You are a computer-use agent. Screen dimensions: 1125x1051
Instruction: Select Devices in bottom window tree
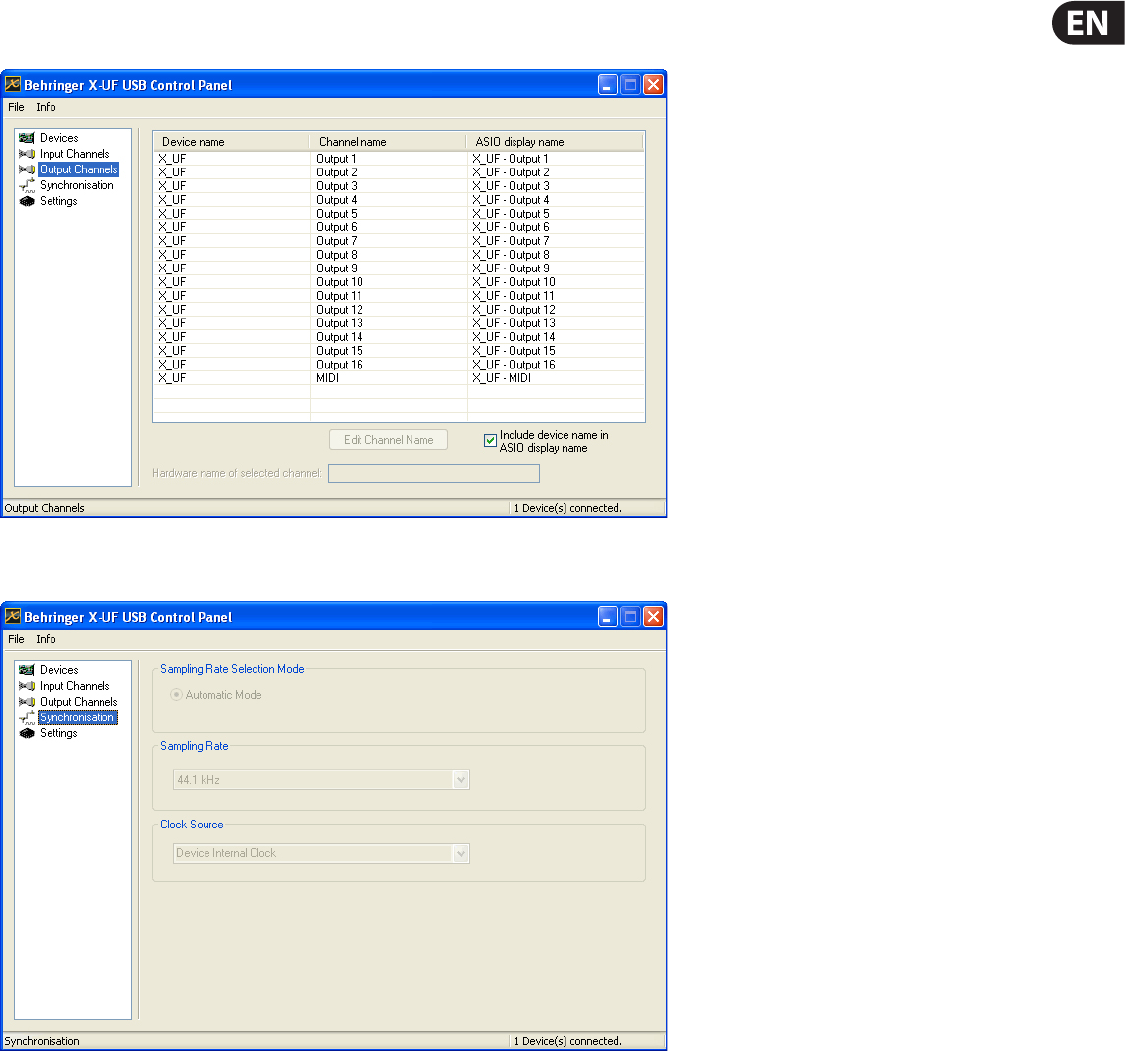pyautogui.click(x=59, y=670)
